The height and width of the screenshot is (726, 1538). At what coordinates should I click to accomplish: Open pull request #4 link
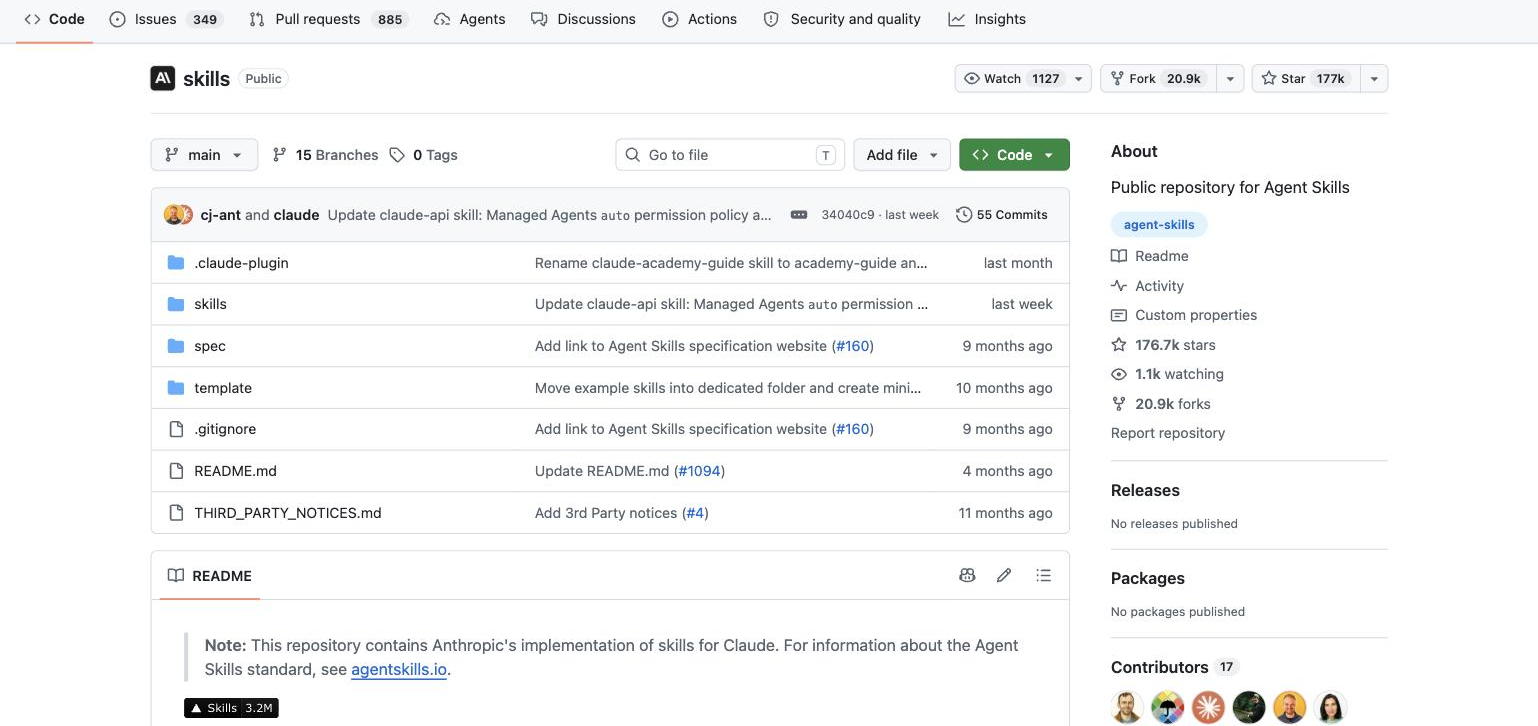pyautogui.click(x=695, y=513)
